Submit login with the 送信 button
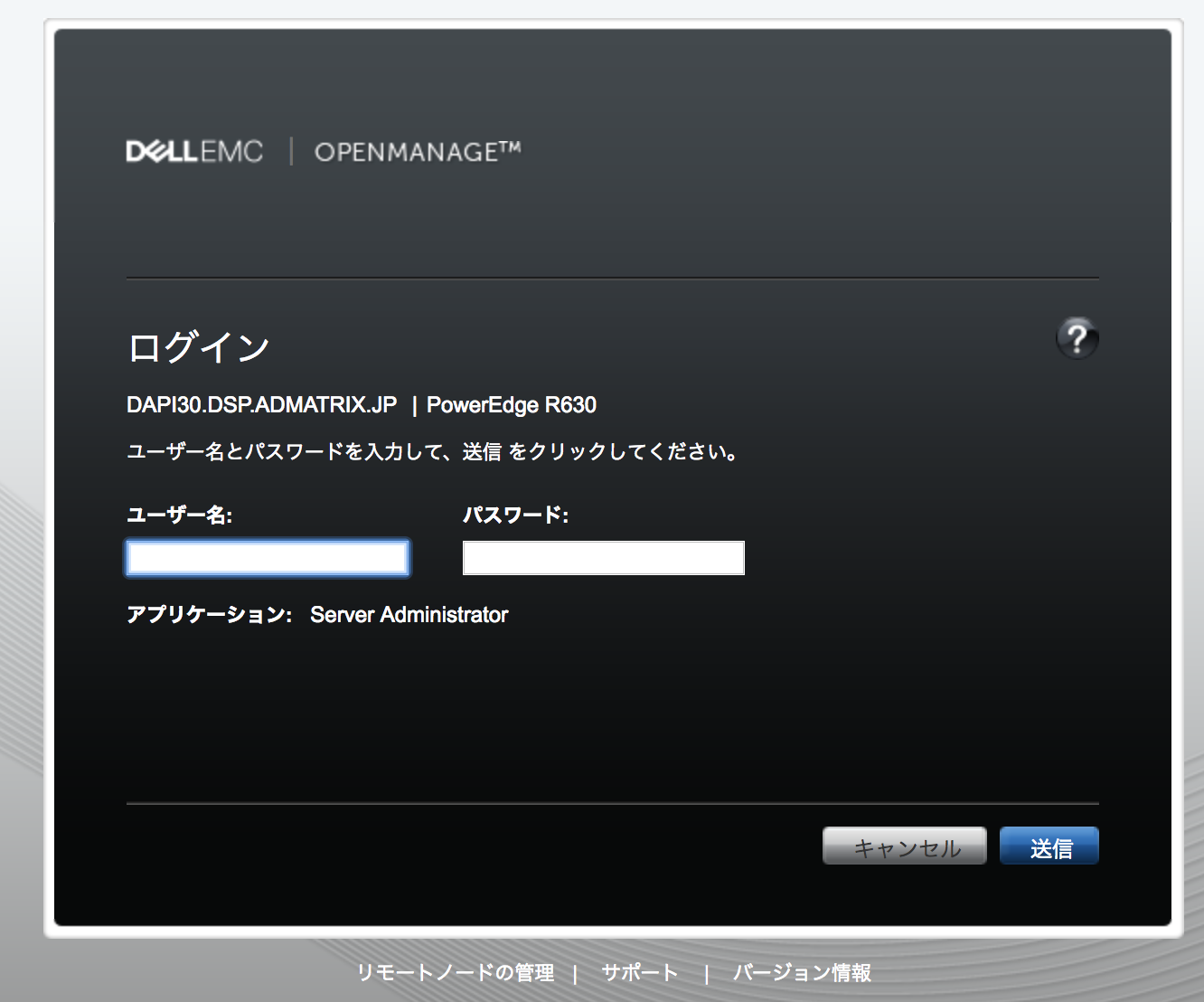 pos(1049,846)
